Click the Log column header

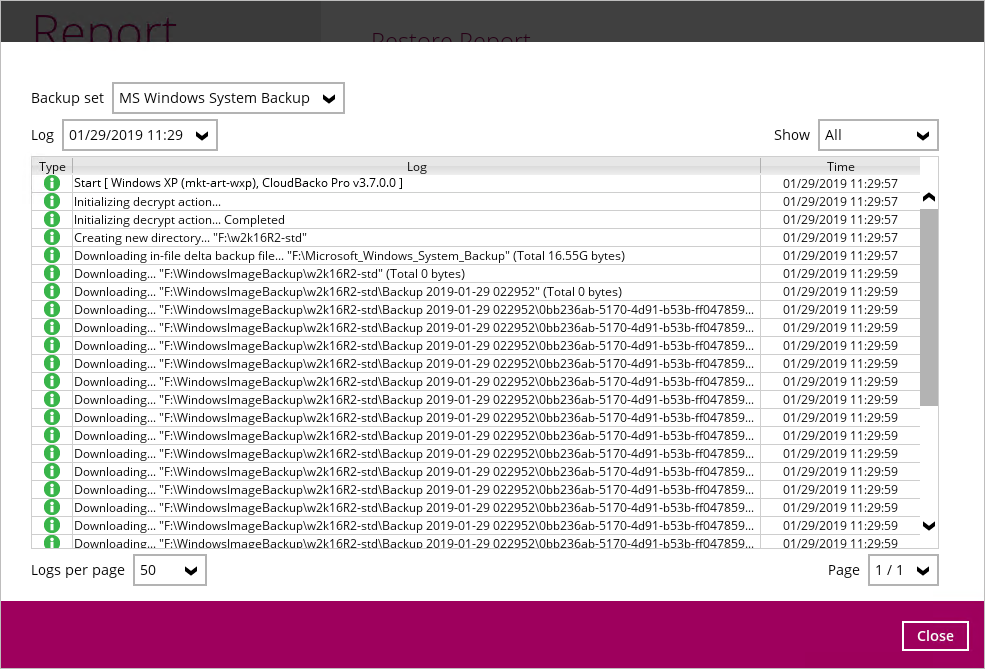(x=416, y=167)
